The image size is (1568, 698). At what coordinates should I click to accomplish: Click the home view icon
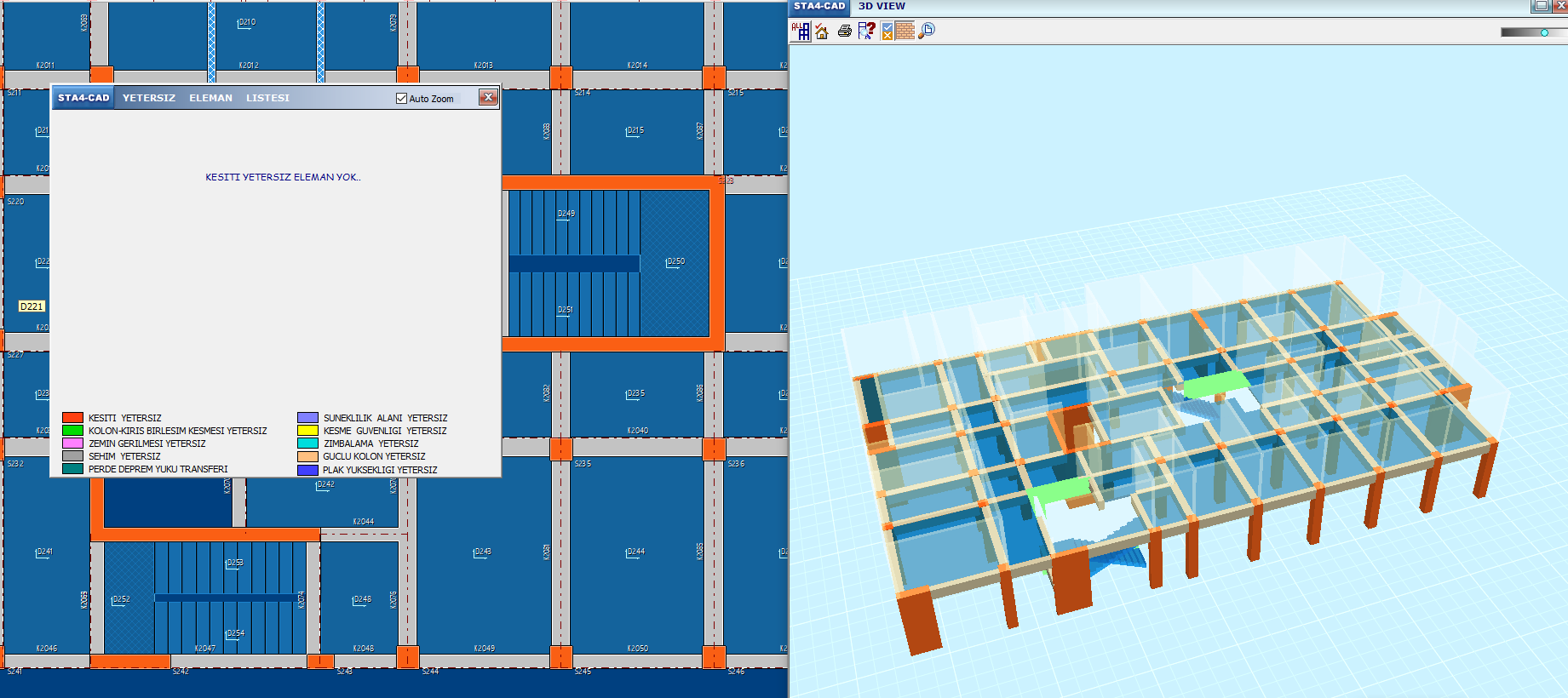(x=822, y=31)
